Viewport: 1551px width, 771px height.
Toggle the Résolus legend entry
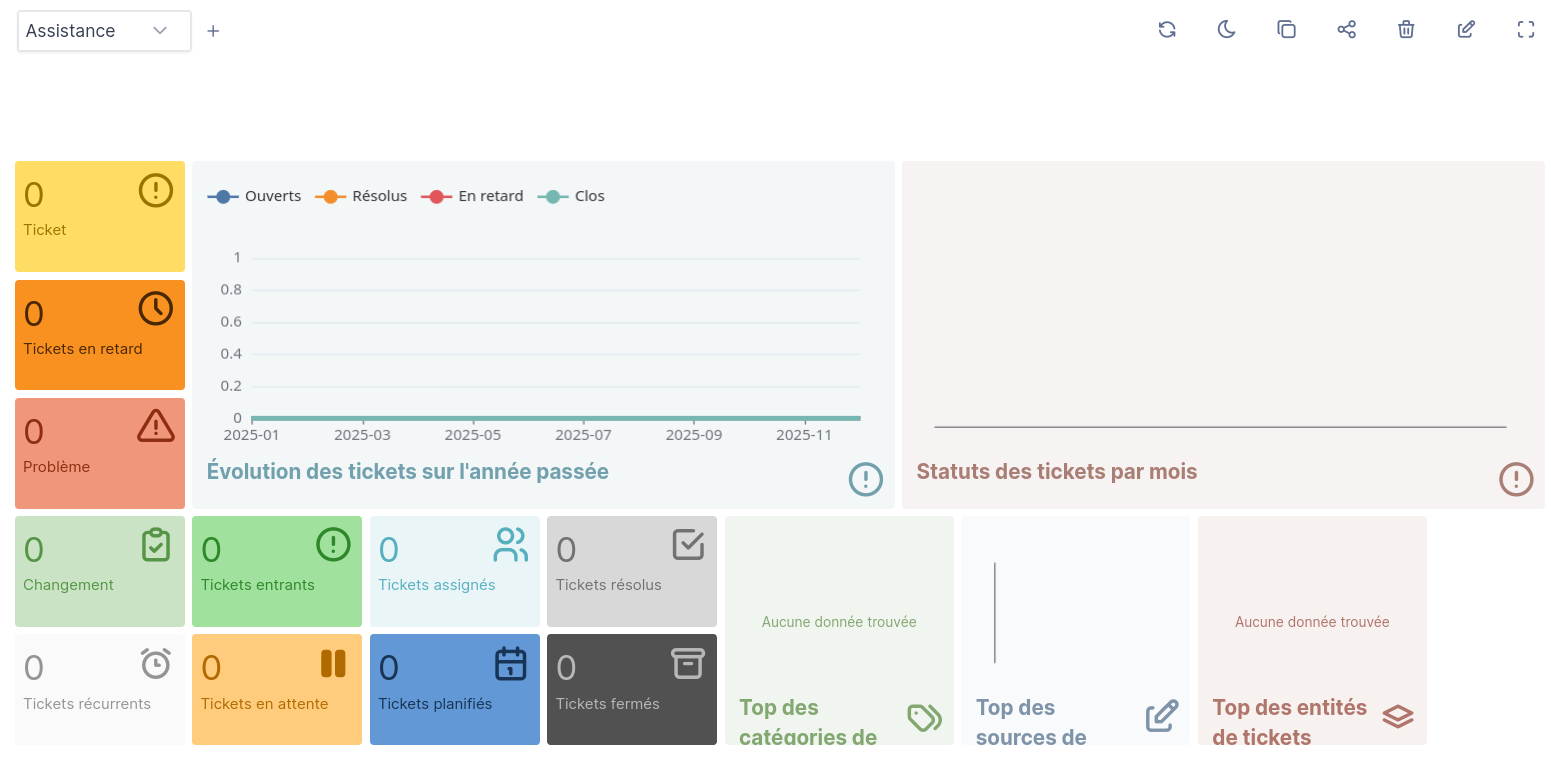tap(360, 196)
